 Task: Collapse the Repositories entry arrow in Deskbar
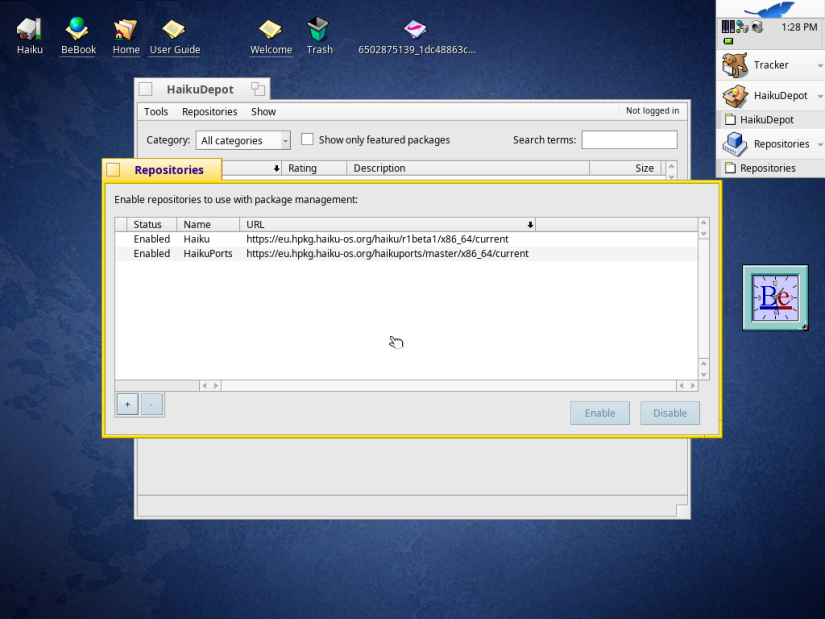820,145
